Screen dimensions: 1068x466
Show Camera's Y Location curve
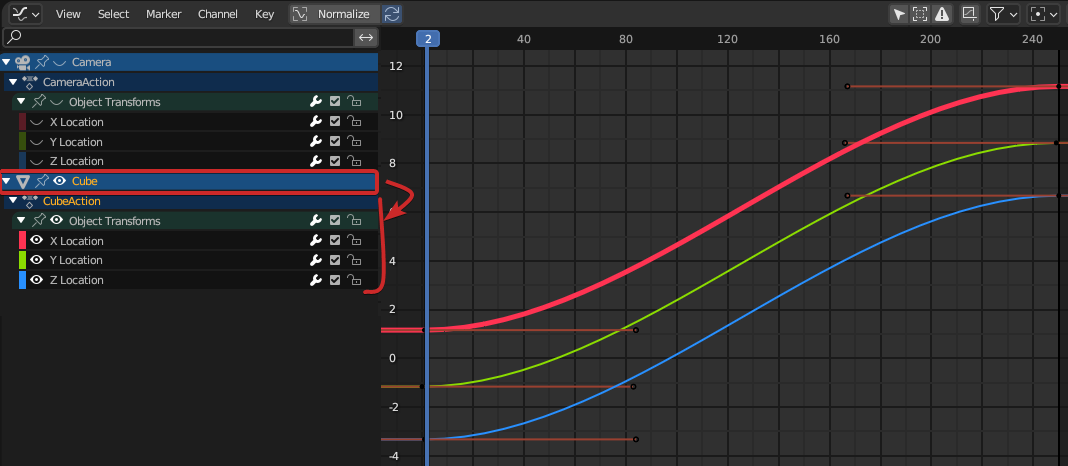click(x=37, y=142)
